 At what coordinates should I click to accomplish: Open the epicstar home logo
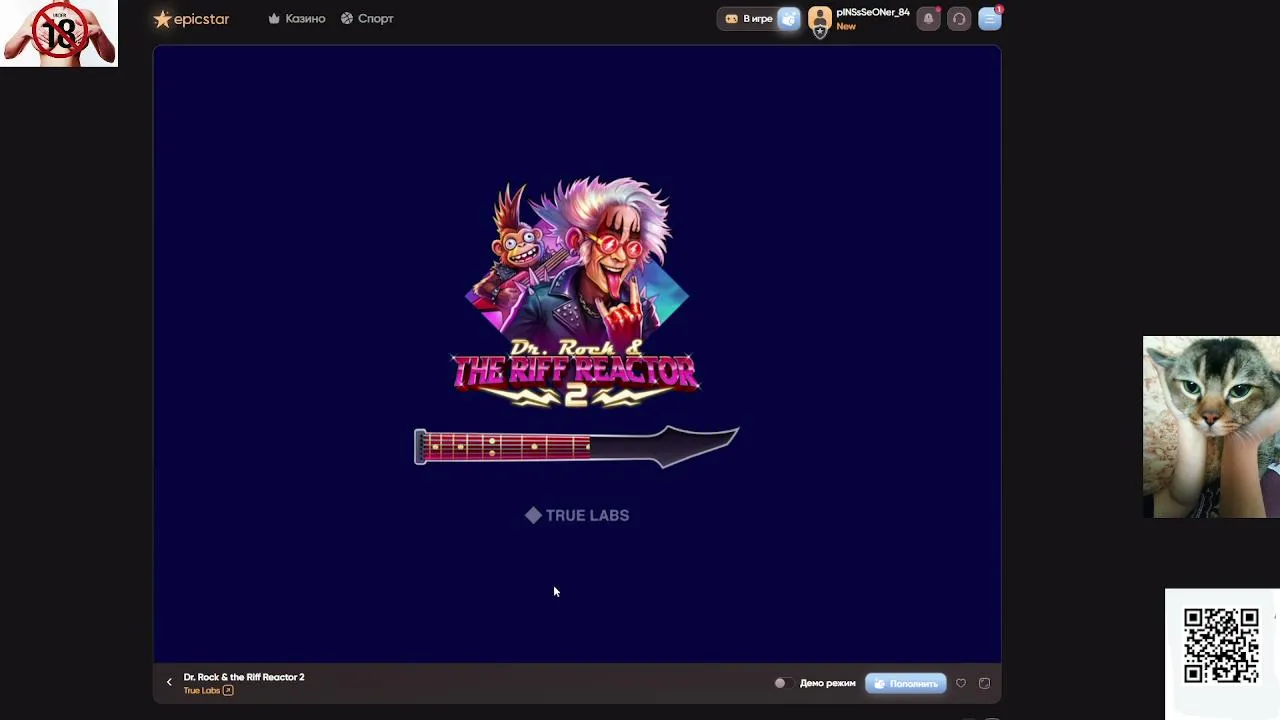(191, 18)
